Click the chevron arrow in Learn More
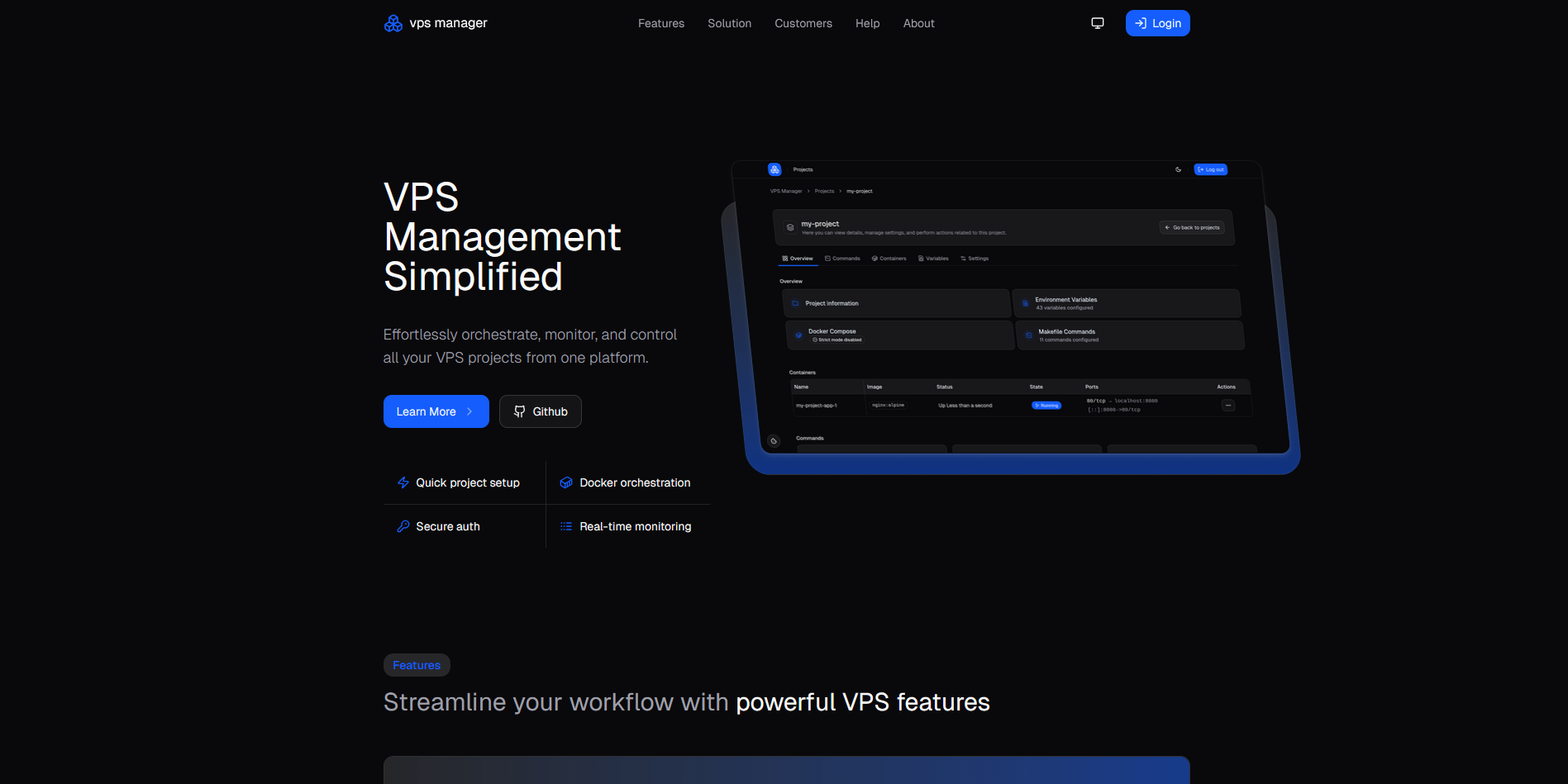The image size is (1568, 784). 469,411
